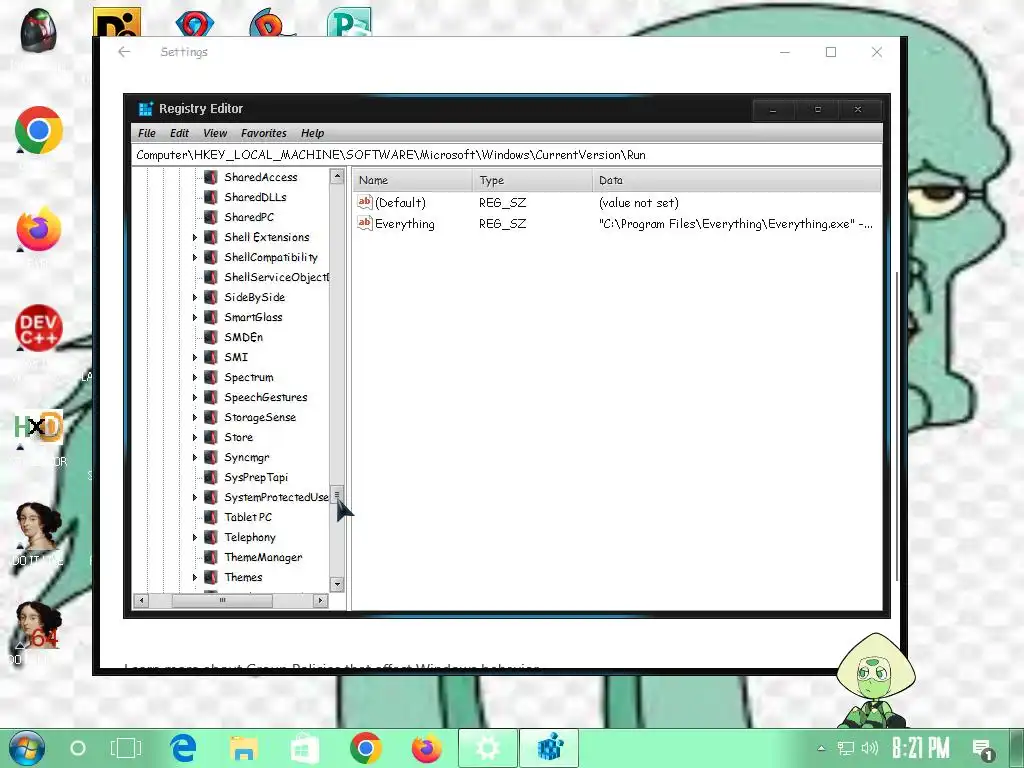Select the ShellCompatibility key folder icon
The image size is (1024, 768).
211,257
